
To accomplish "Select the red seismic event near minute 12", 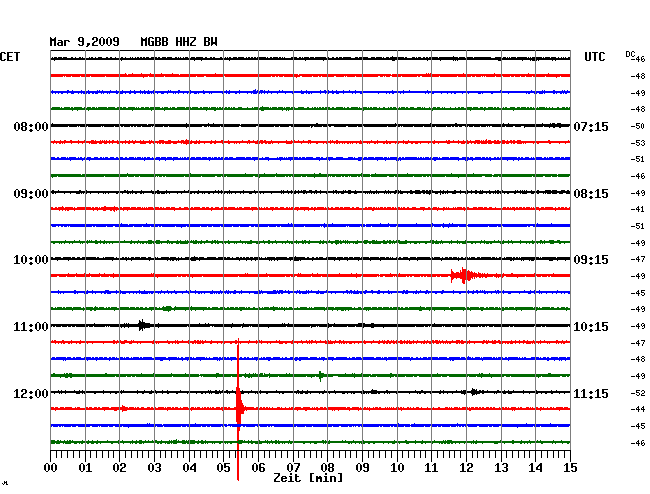I will tap(466, 275).
